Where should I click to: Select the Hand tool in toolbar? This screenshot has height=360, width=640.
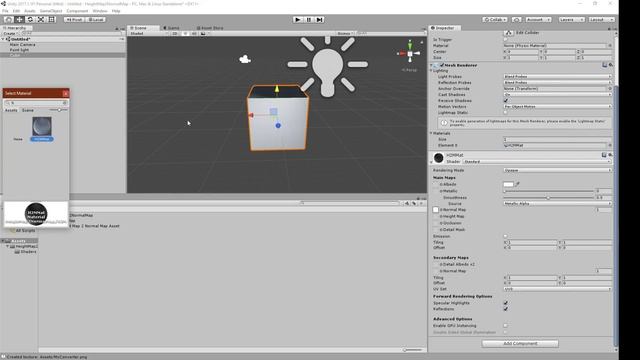click(8, 20)
